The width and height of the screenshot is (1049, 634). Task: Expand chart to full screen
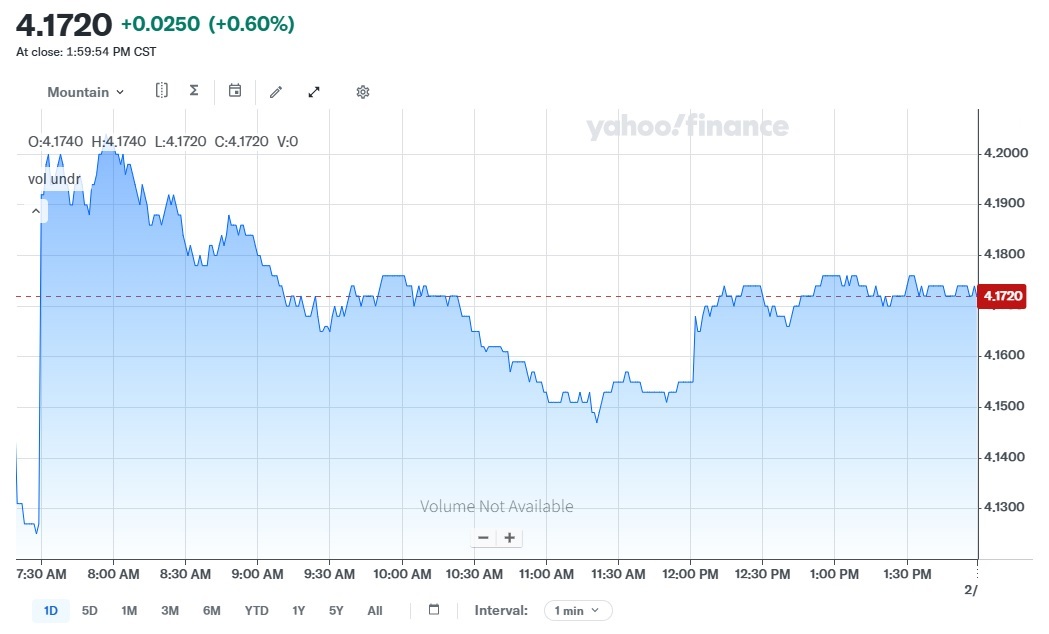[x=314, y=92]
